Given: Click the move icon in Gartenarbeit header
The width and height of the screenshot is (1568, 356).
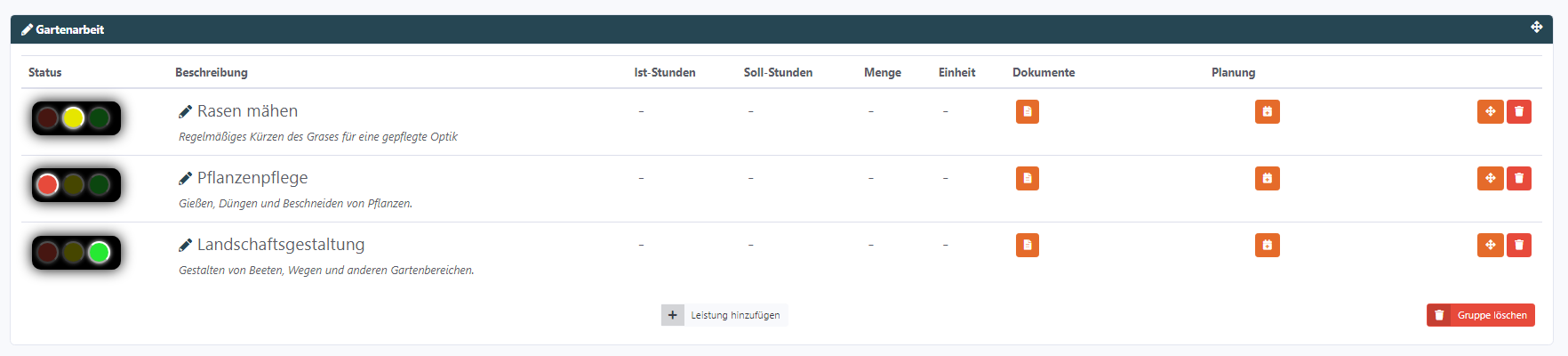Looking at the screenshot, I should pyautogui.click(x=1536, y=28).
